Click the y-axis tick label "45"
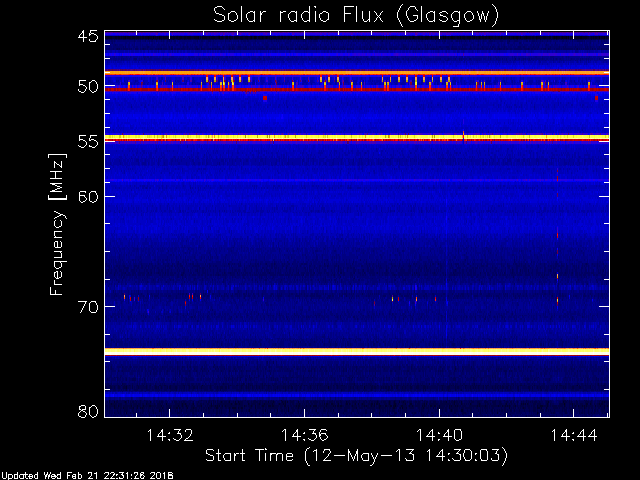The image size is (640, 480). pos(88,36)
